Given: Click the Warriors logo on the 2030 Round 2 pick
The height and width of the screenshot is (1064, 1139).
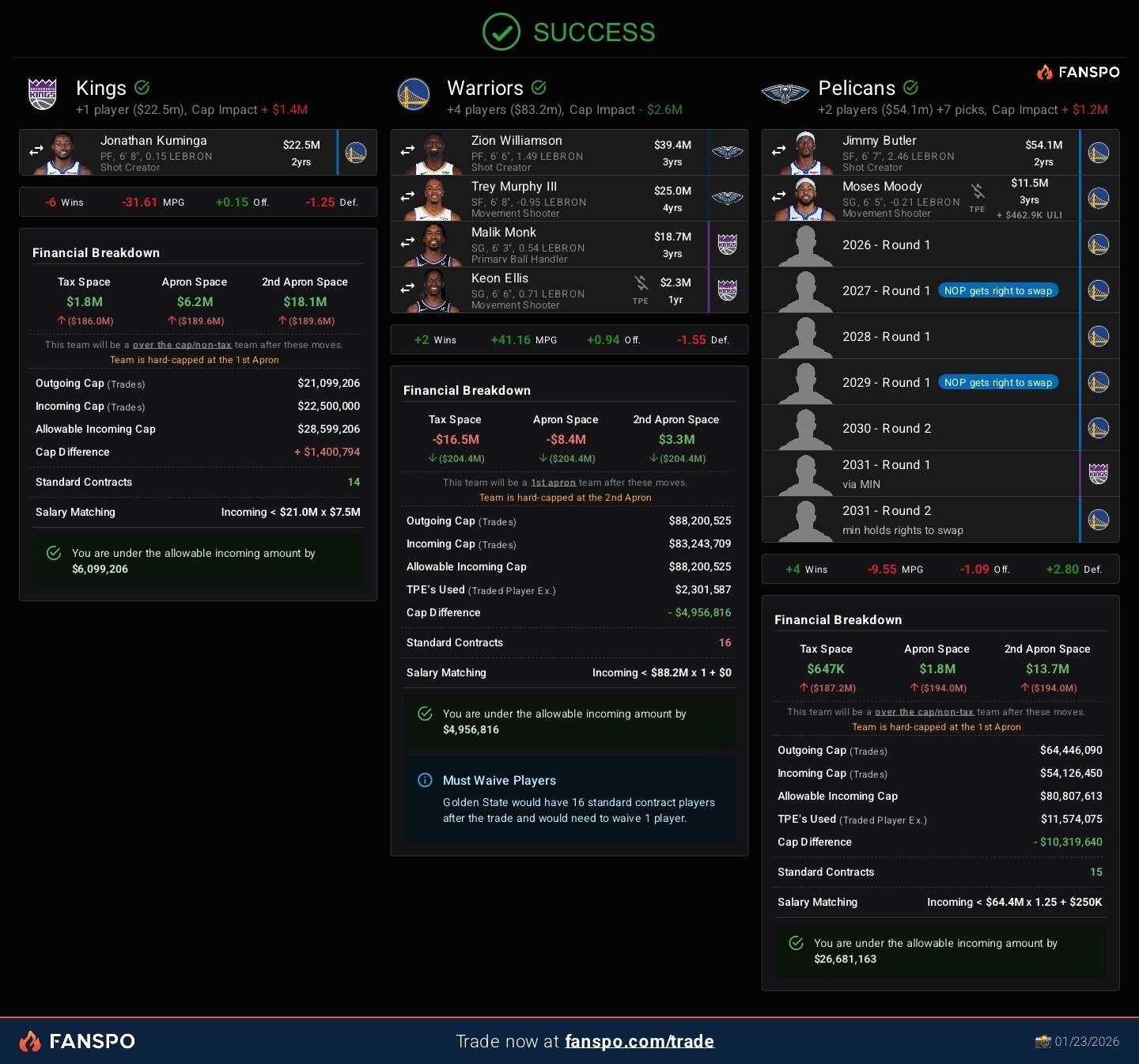Looking at the screenshot, I should [x=1098, y=428].
